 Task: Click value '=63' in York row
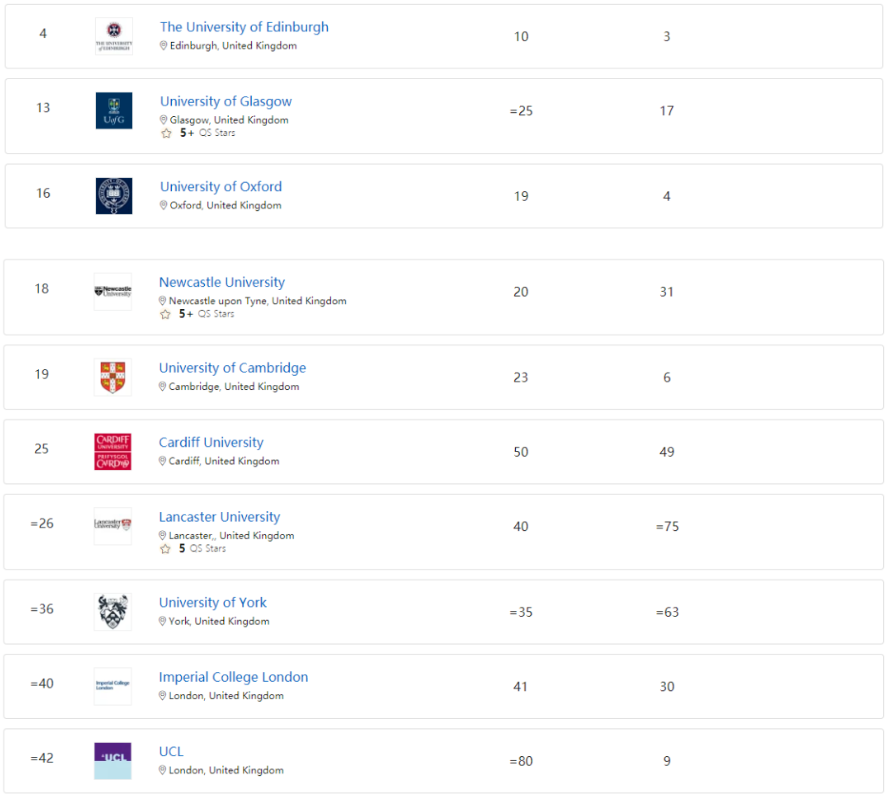point(667,613)
